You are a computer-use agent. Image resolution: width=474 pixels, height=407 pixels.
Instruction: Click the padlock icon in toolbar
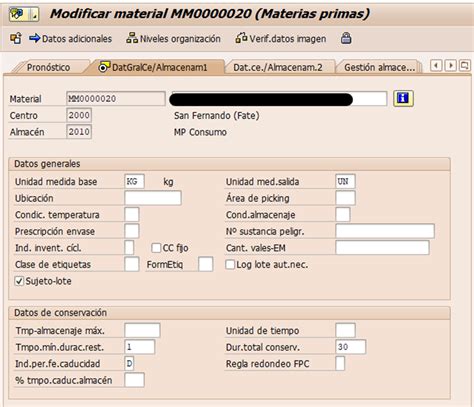(346, 38)
